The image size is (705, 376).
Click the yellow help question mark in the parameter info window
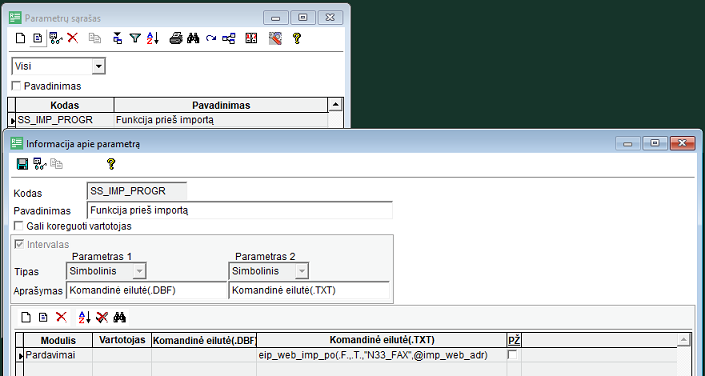tap(111, 164)
